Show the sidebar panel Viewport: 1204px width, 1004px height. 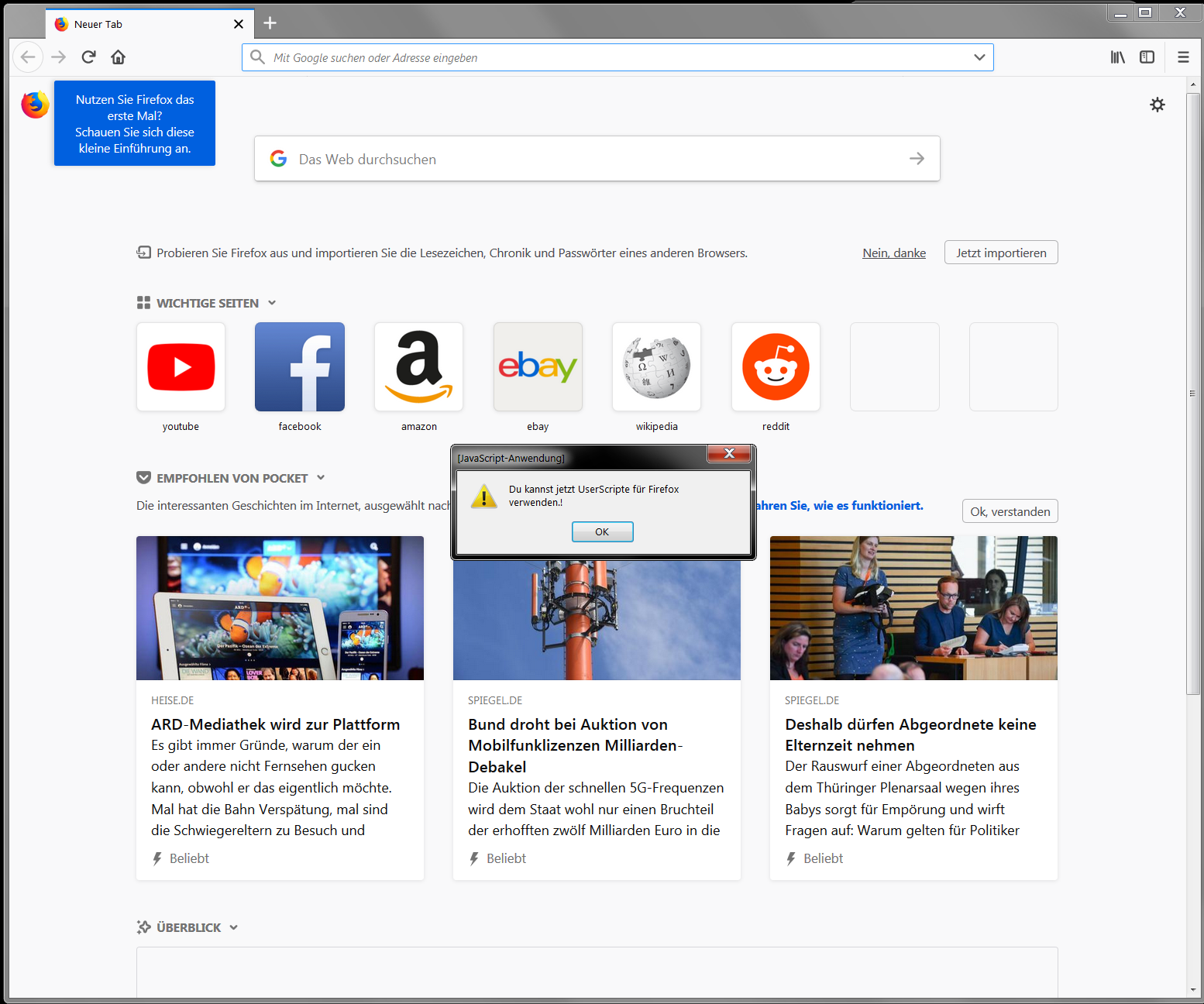coord(1147,57)
